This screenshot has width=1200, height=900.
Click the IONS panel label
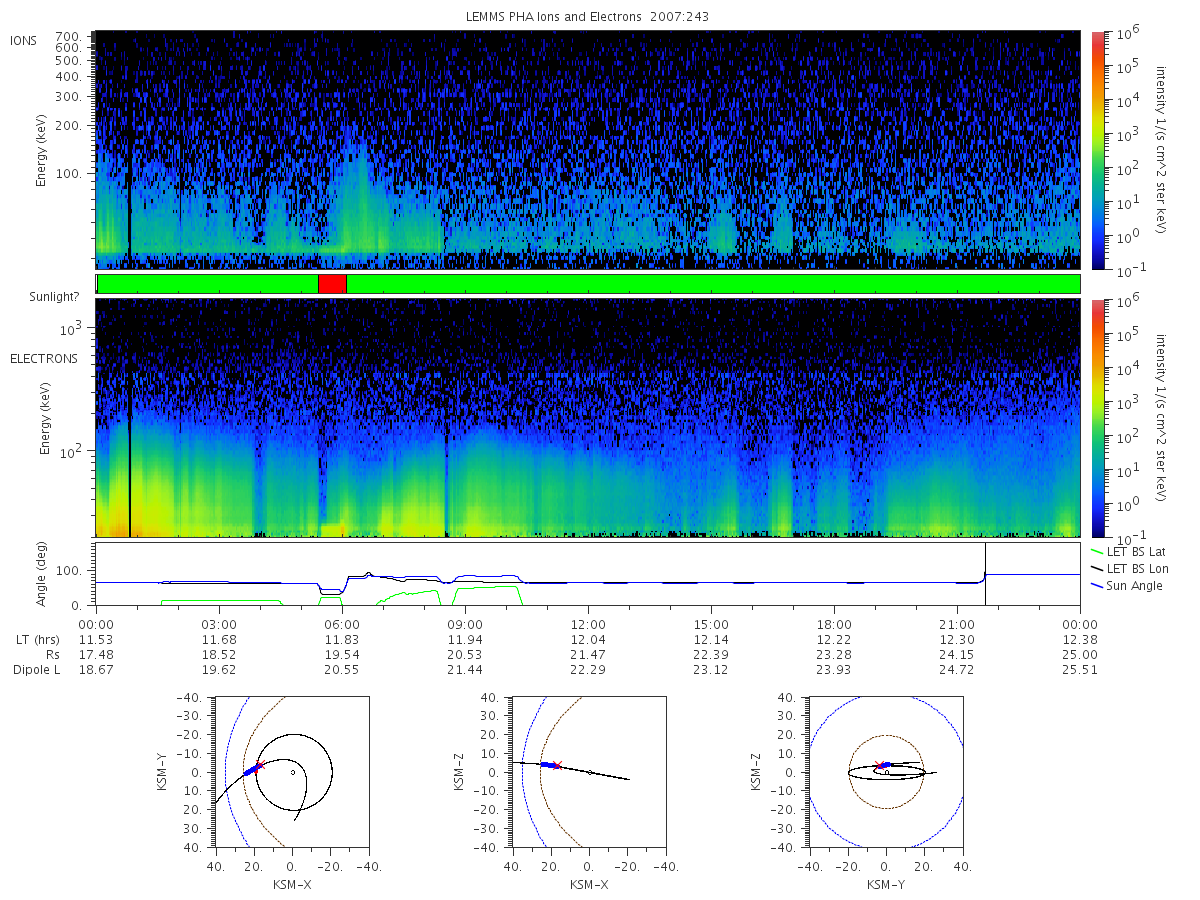click(x=25, y=40)
